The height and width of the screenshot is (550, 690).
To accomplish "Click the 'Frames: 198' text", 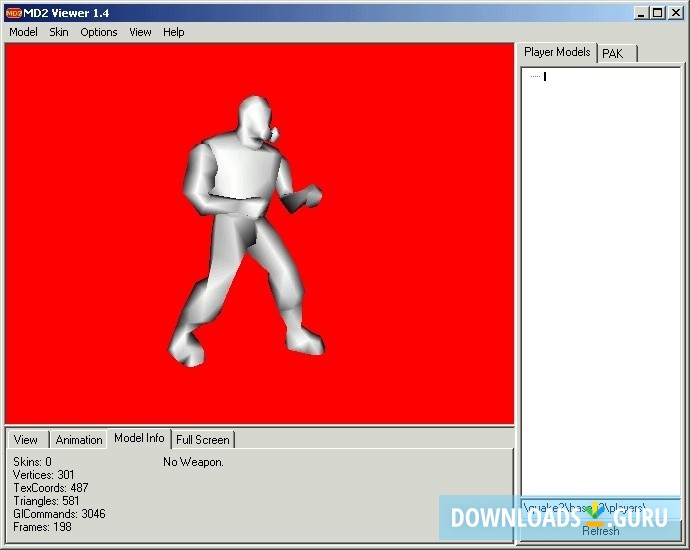I will point(42,527).
